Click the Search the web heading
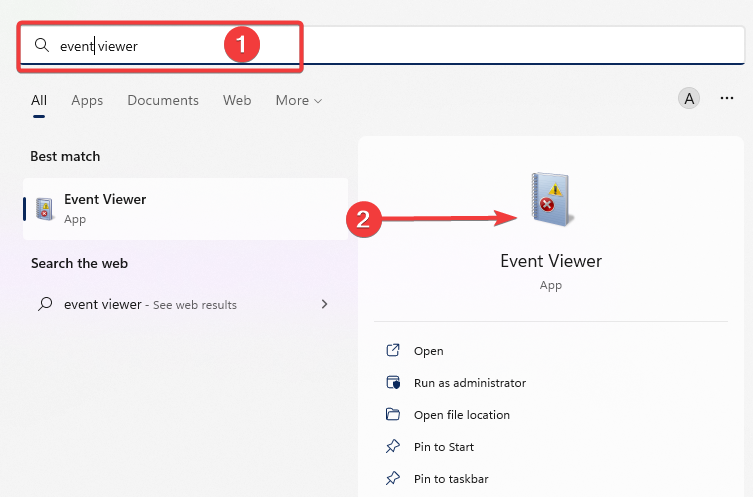Image resolution: width=753 pixels, height=497 pixels. point(80,263)
